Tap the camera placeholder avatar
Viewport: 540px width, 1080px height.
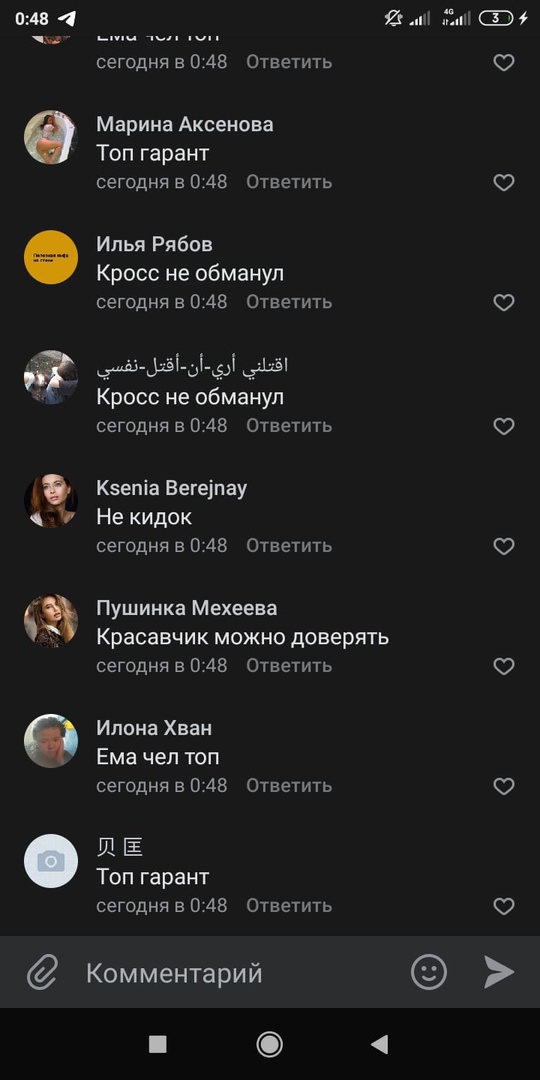point(51,861)
